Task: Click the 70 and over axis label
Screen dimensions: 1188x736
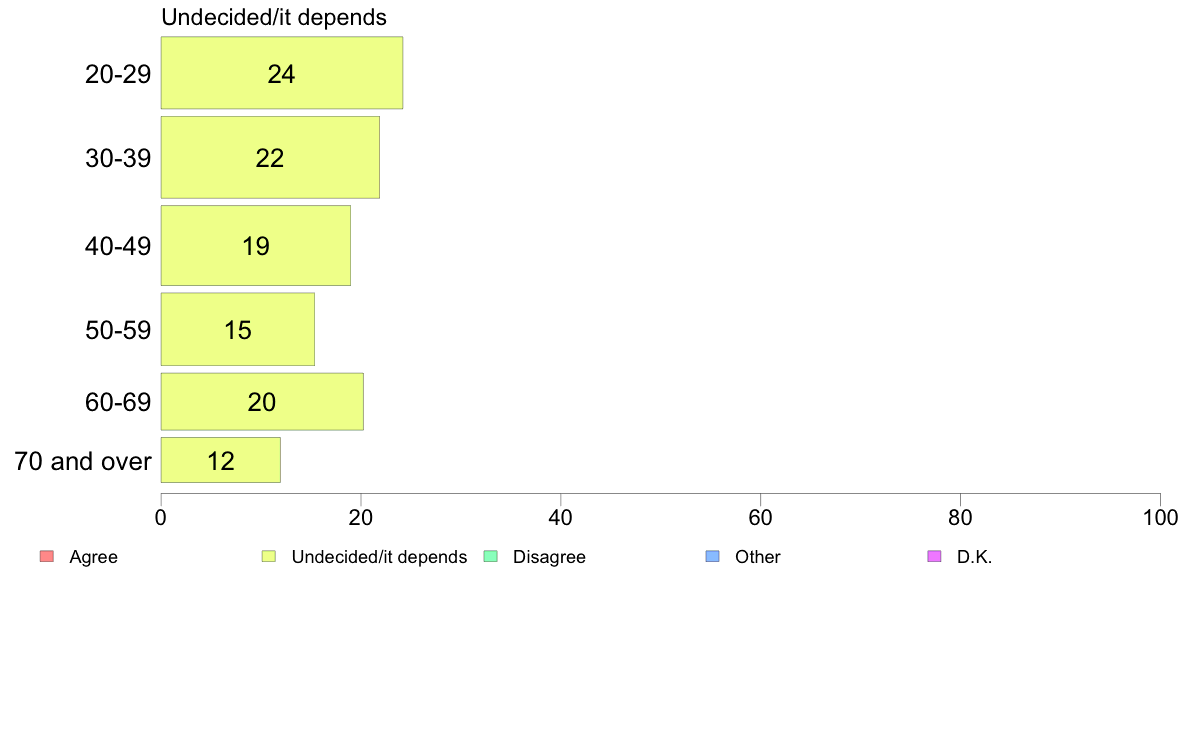Action: pyautogui.click(x=83, y=461)
